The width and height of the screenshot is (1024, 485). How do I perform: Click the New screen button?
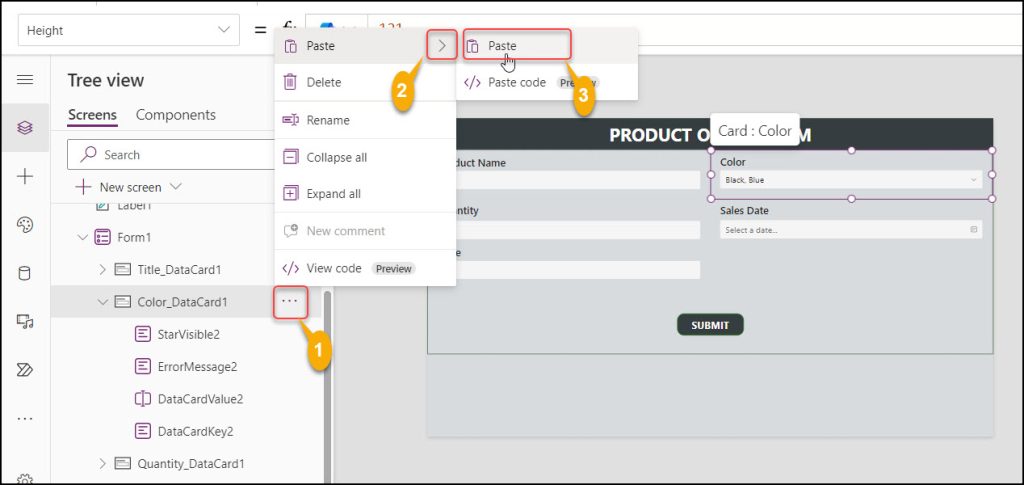point(128,187)
